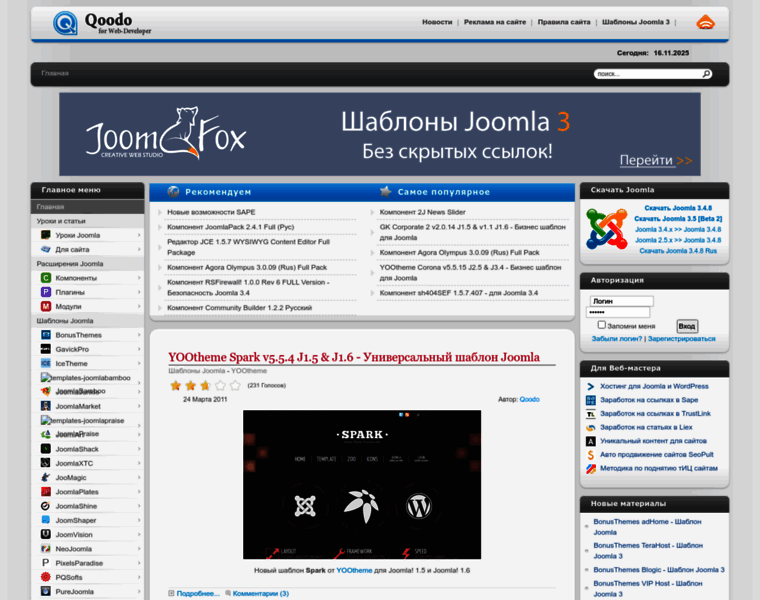The image size is (760, 600).
Task: Open the Новости top menu item
Action: point(437,22)
